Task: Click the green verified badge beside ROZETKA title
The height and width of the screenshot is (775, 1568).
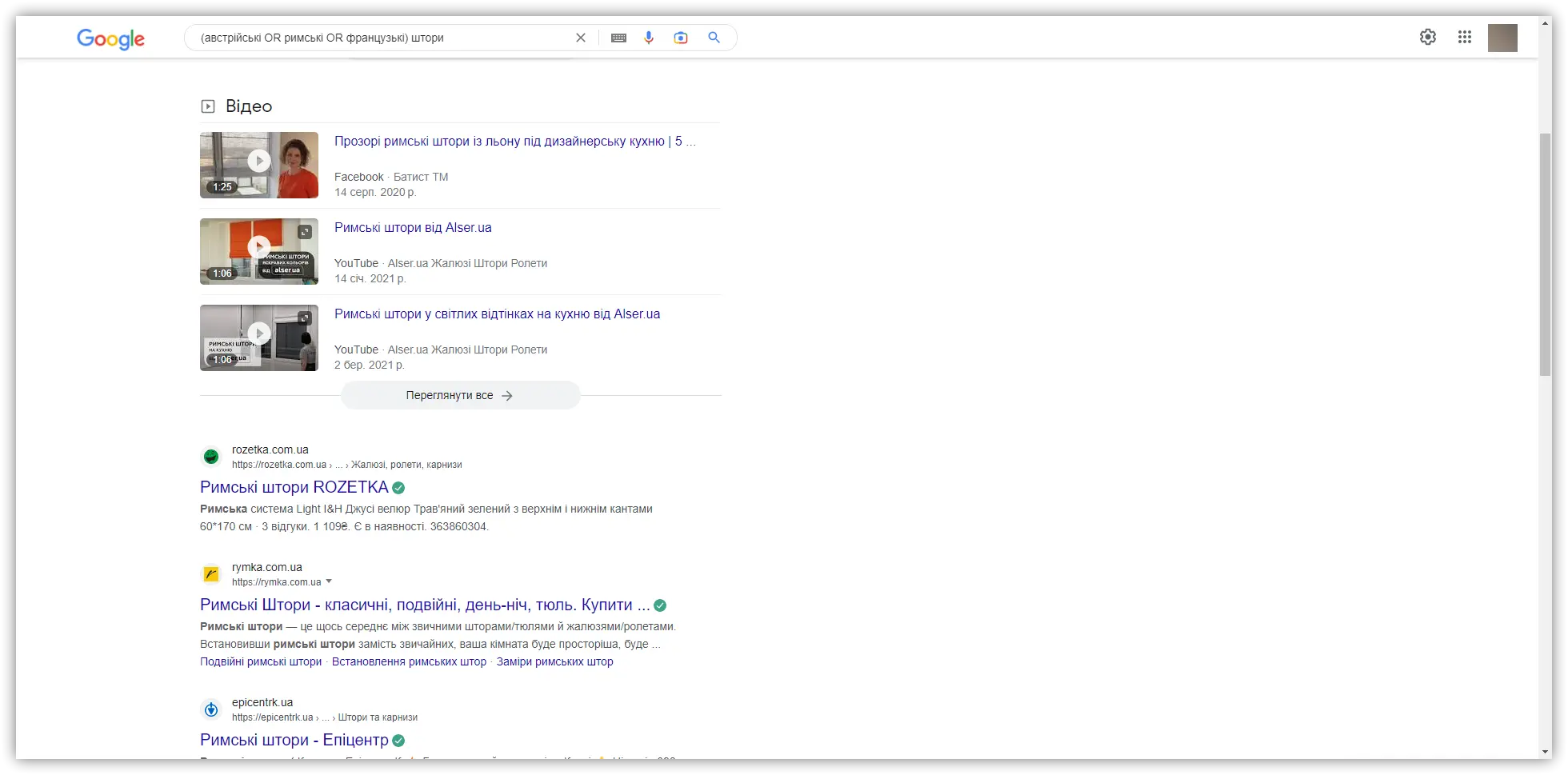Action: 398,488
